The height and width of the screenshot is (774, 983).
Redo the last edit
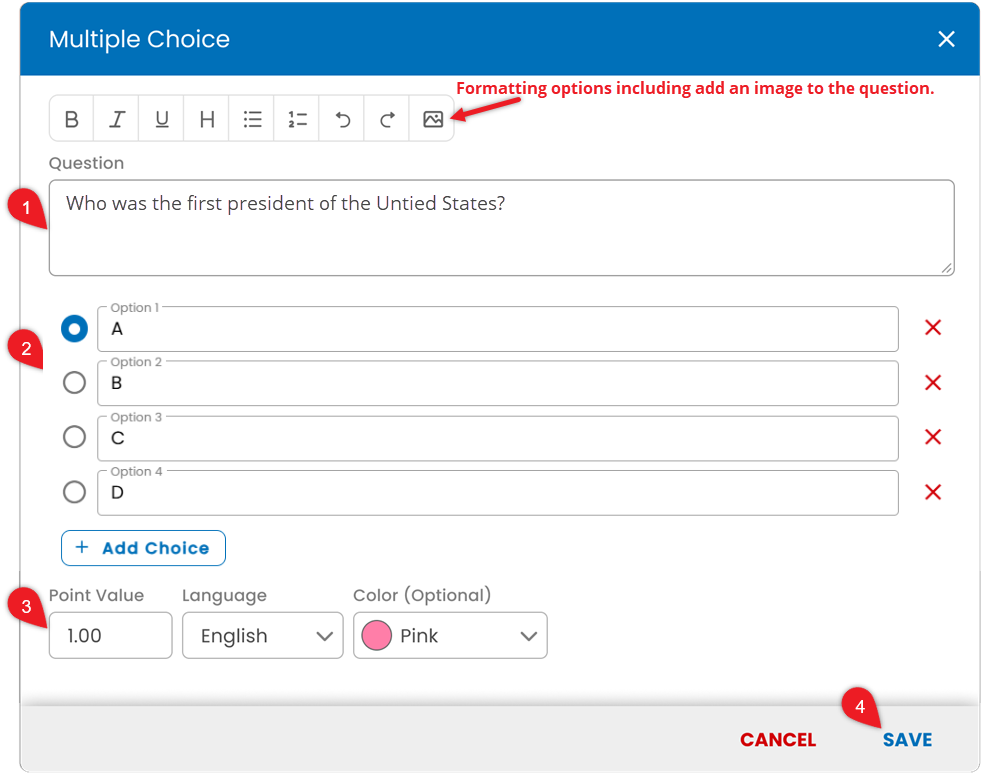(x=387, y=118)
